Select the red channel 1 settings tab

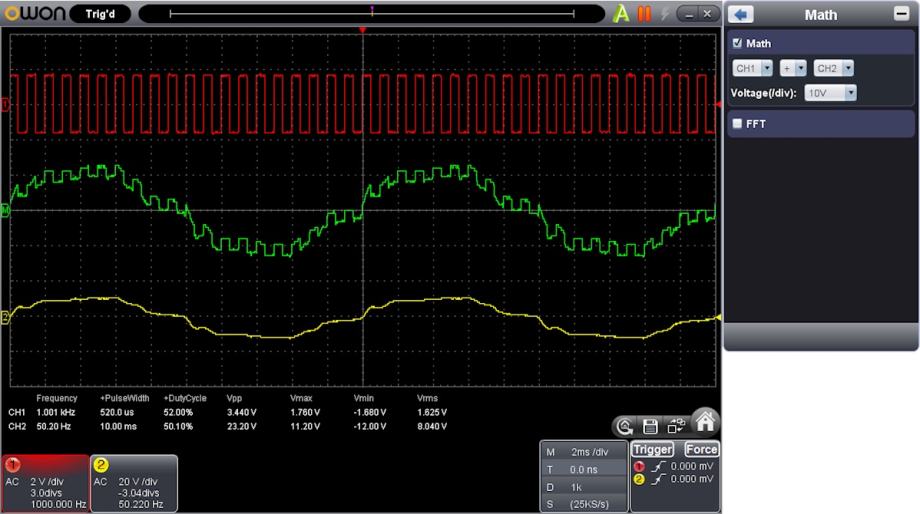[x=45, y=484]
